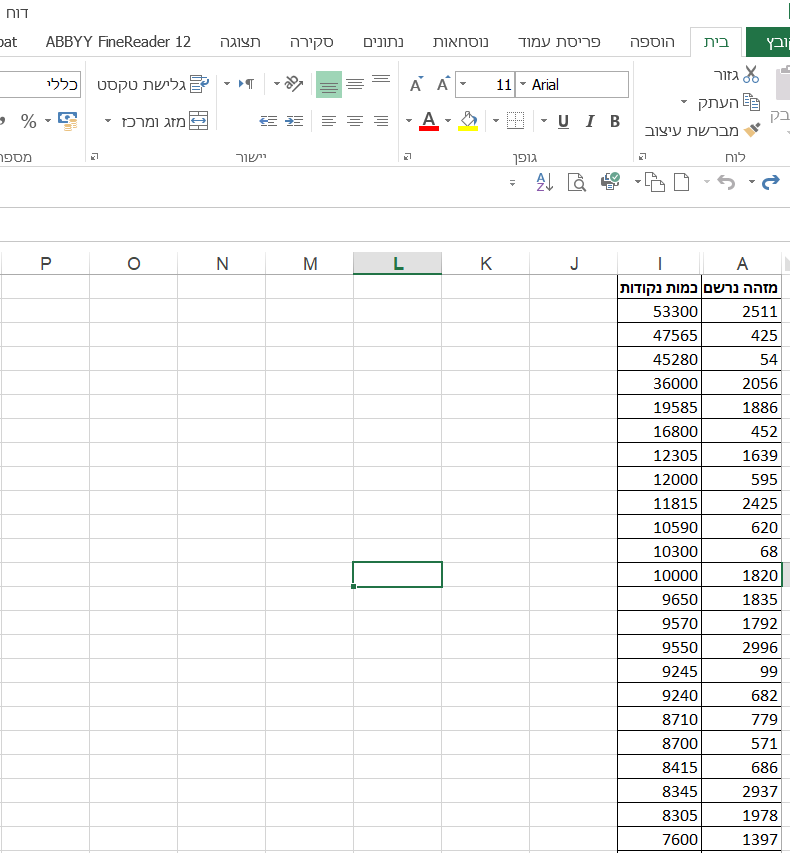Switch to the Insert (הוספה) tab

(652, 42)
